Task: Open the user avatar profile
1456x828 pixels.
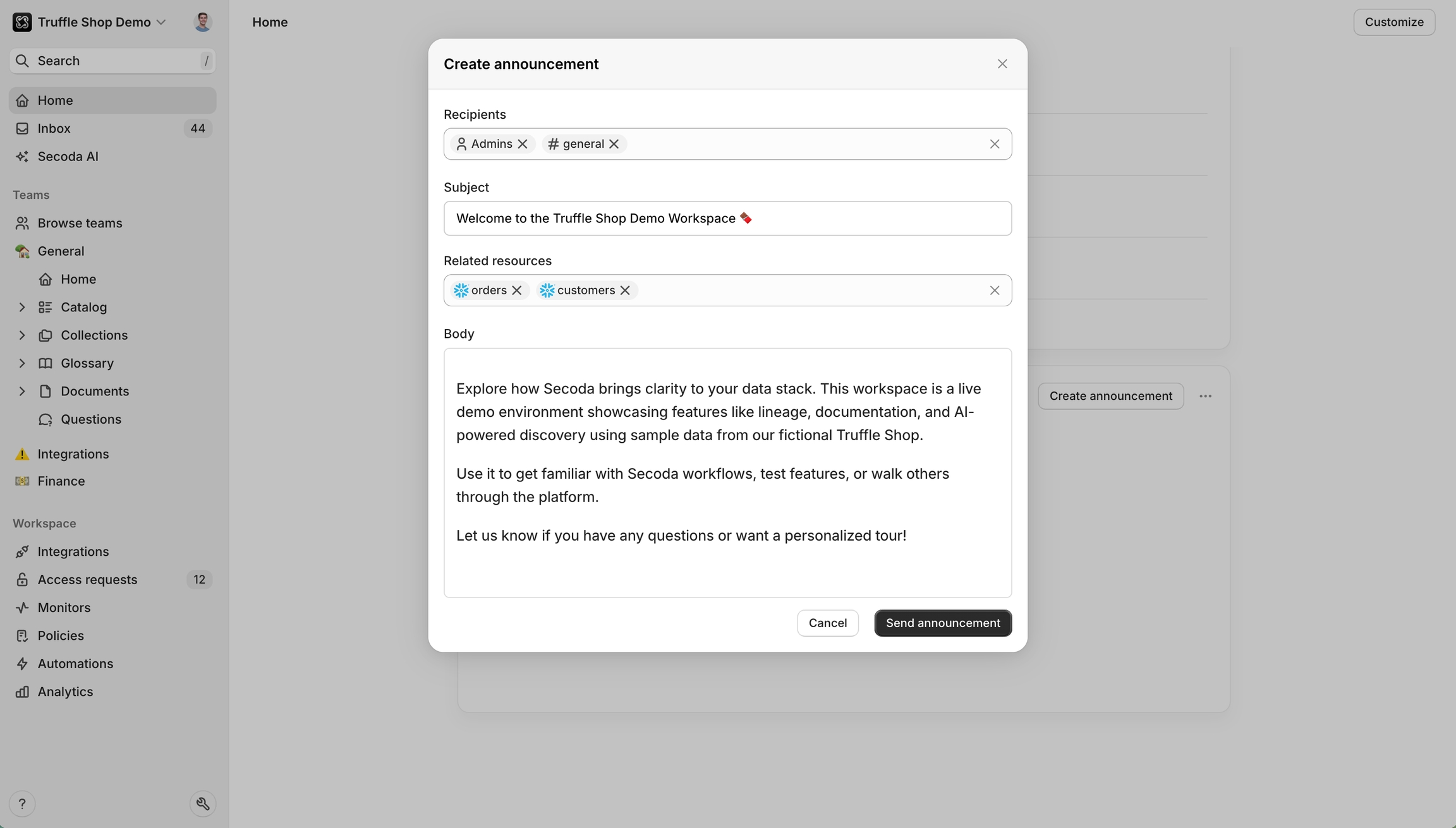Action: tap(203, 22)
